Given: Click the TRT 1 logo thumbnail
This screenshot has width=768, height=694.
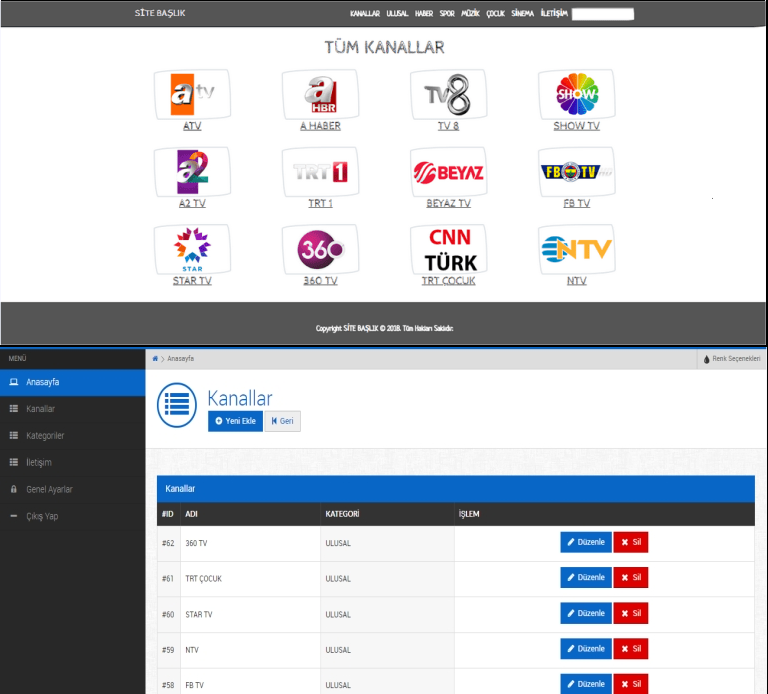Looking at the screenshot, I should tap(320, 171).
